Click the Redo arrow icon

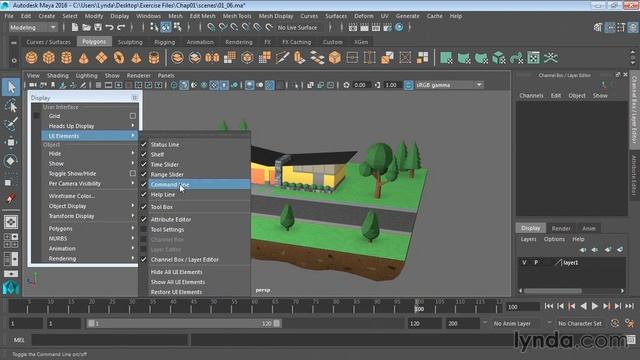coord(121,27)
